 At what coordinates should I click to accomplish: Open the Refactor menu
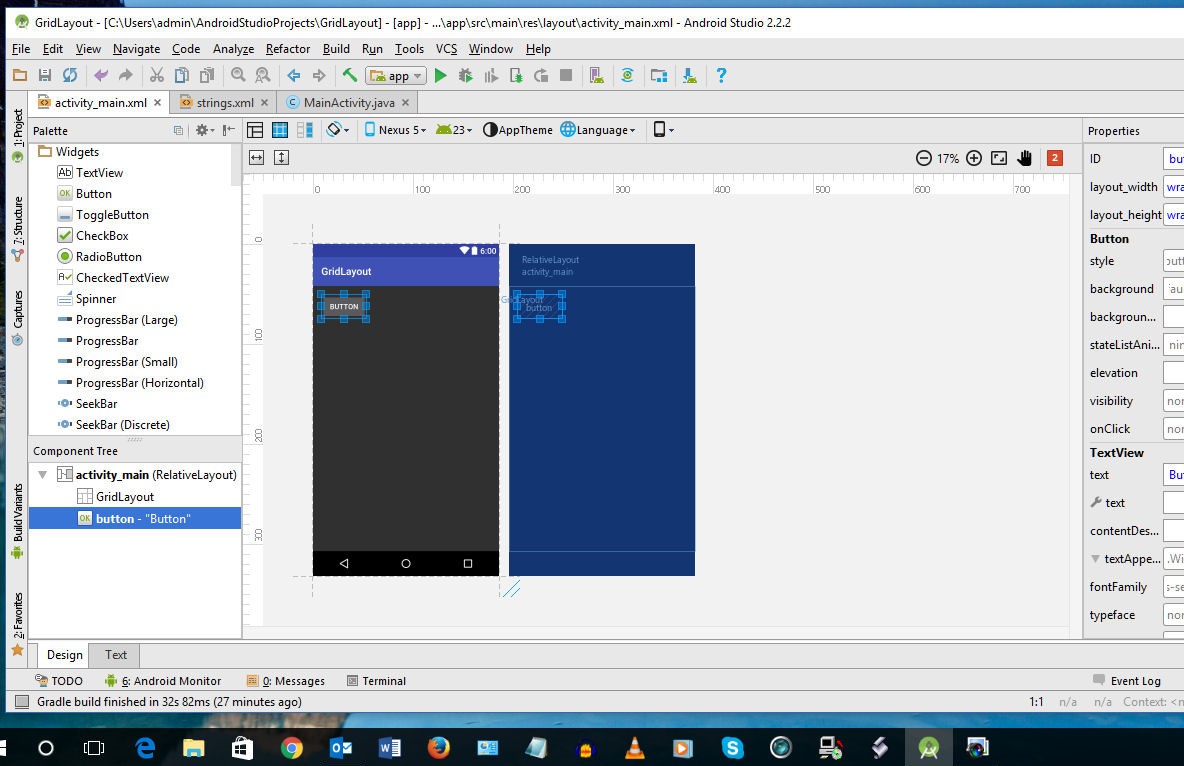[287, 48]
